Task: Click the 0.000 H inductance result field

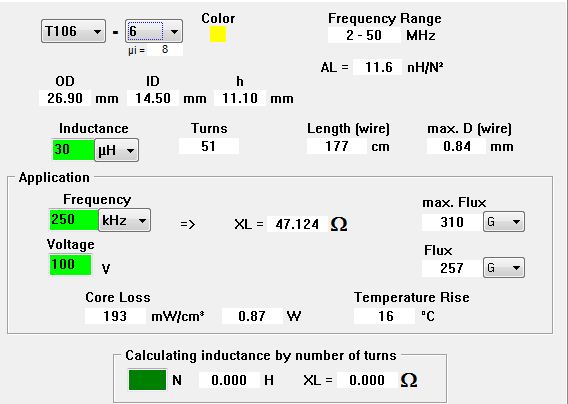Action: tap(229, 380)
